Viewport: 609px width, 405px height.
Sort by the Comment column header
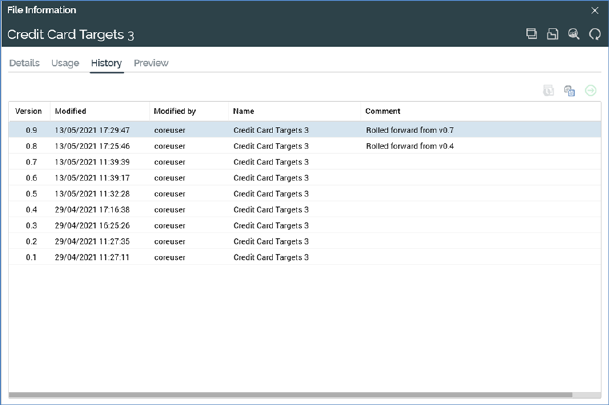click(383, 111)
